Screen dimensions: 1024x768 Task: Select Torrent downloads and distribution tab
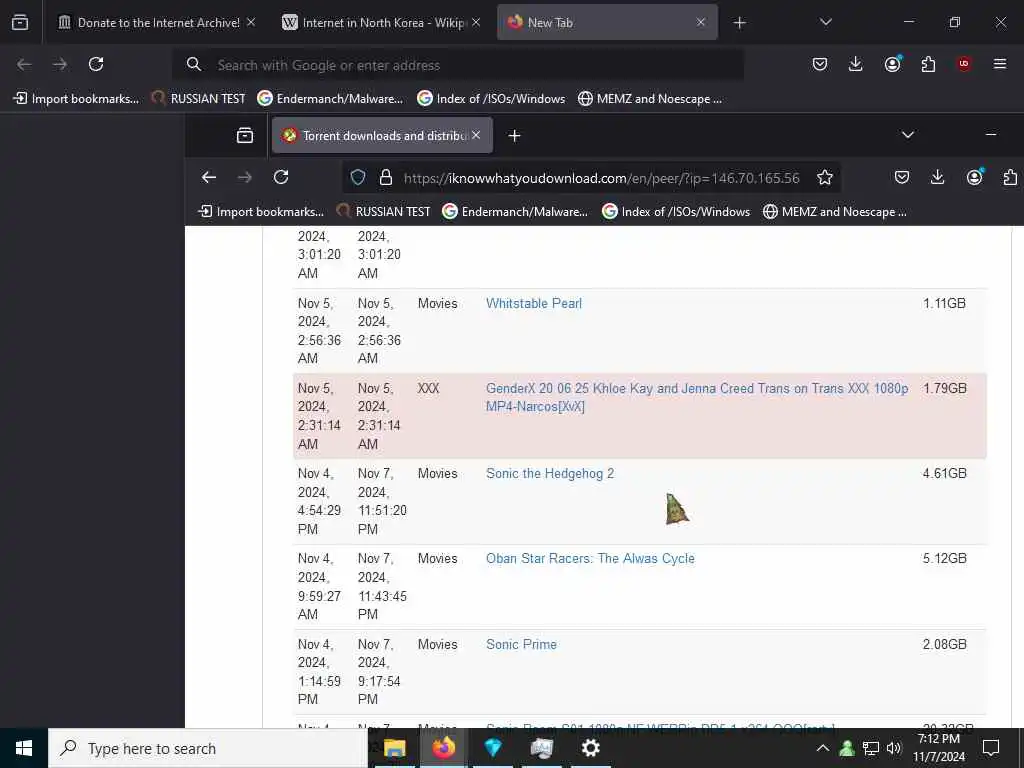tap(382, 135)
